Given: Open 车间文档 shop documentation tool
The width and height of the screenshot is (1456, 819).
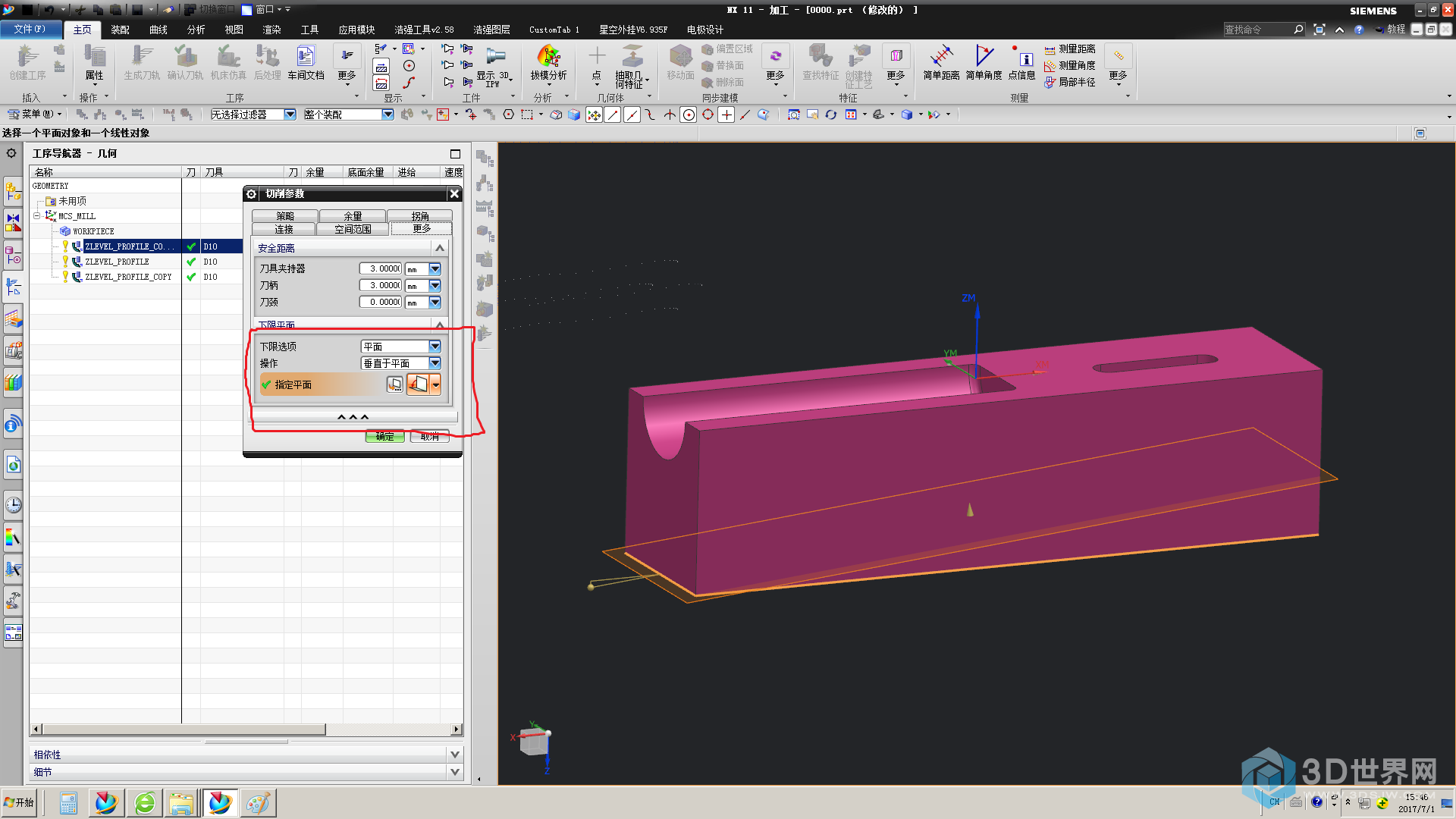Looking at the screenshot, I should coord(306,62).
